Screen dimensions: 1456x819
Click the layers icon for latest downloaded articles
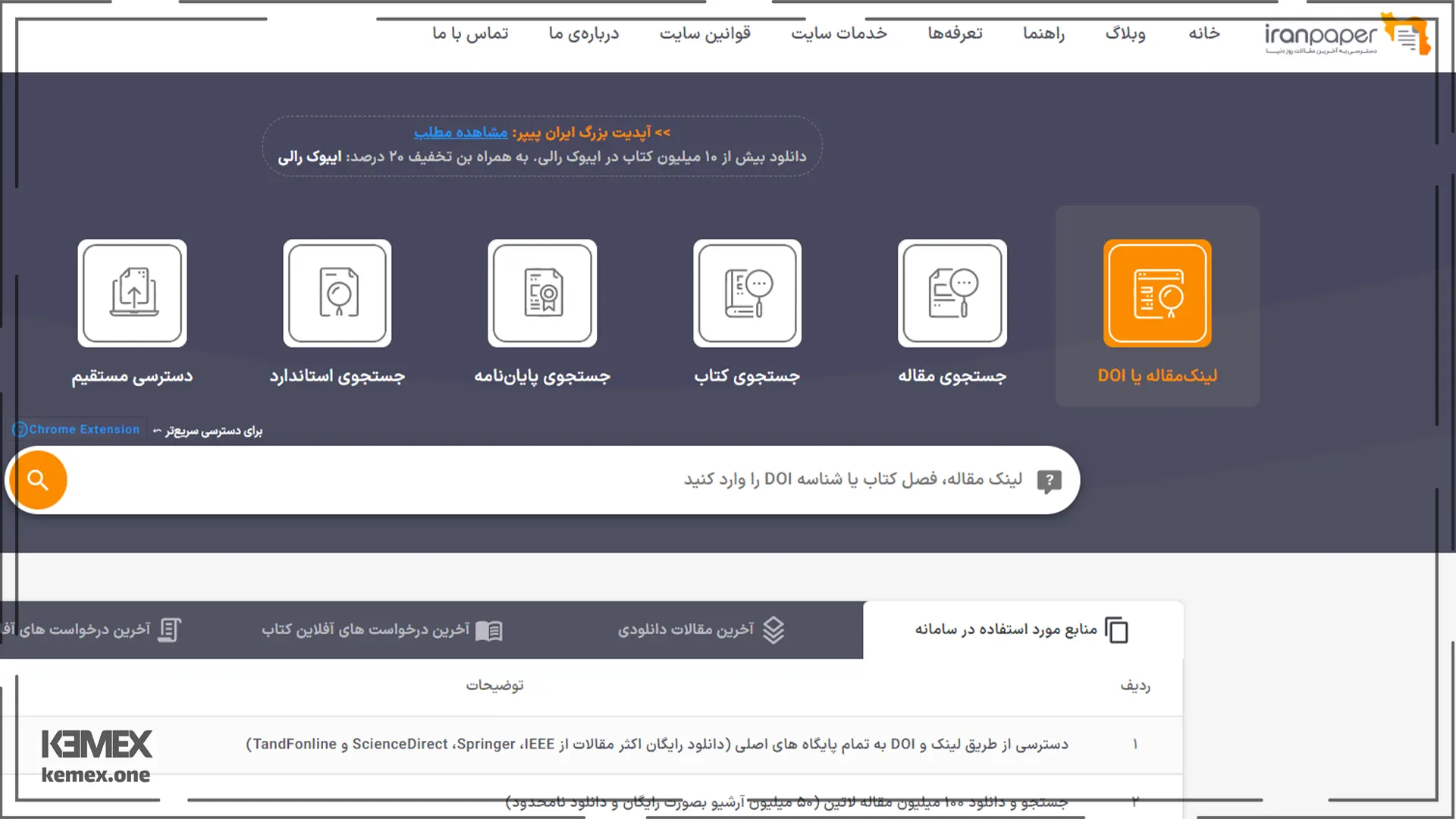click(x=773, y=630)
